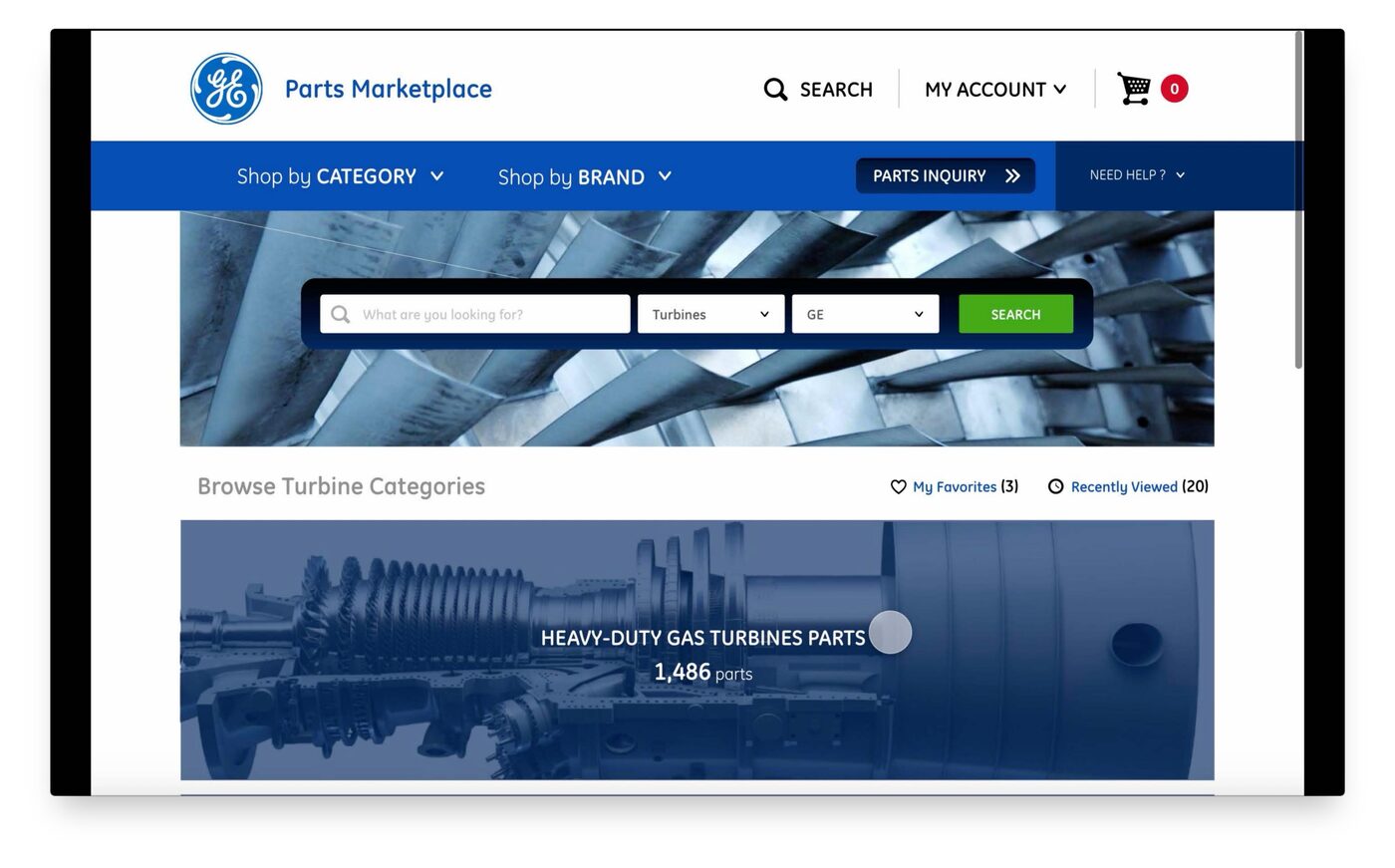
Task: Click the page vertical scrollbar thumb
Action: pos(1298,199)
